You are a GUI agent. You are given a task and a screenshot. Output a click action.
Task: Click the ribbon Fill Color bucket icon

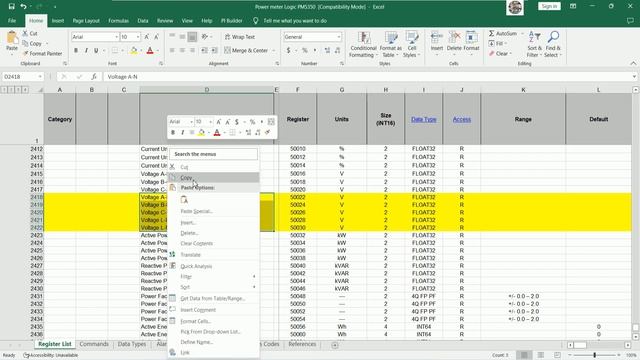click(x=133, y=51)
